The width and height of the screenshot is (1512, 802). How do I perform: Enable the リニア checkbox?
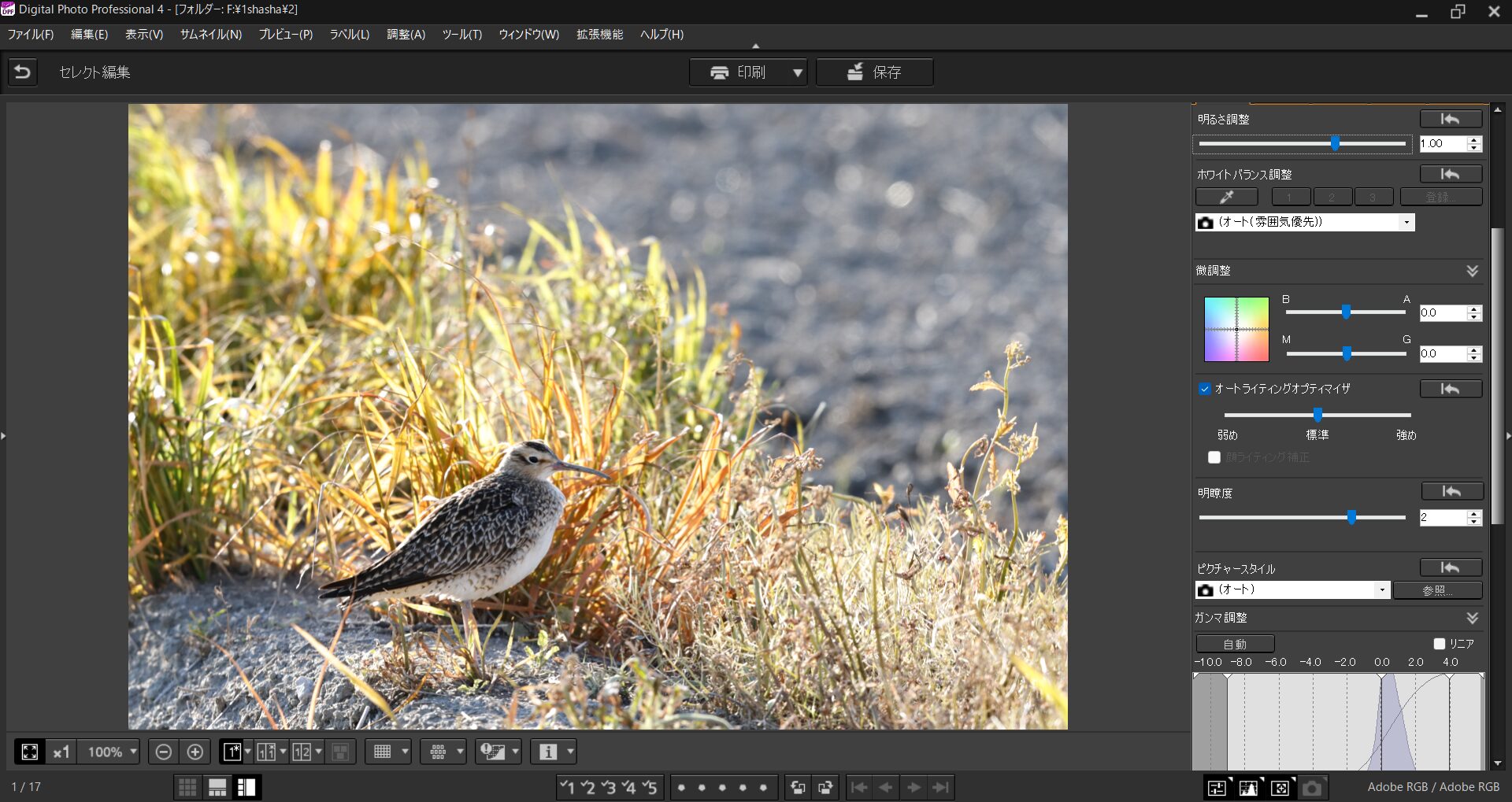(1440, 644)
